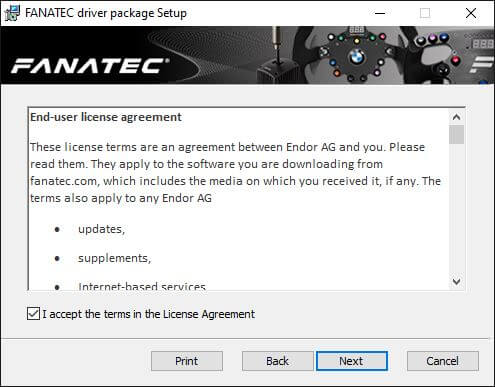495x387 pixels.
Task: Click the 'End-user license agreement' heading
Action: click(x=106, y=117)
